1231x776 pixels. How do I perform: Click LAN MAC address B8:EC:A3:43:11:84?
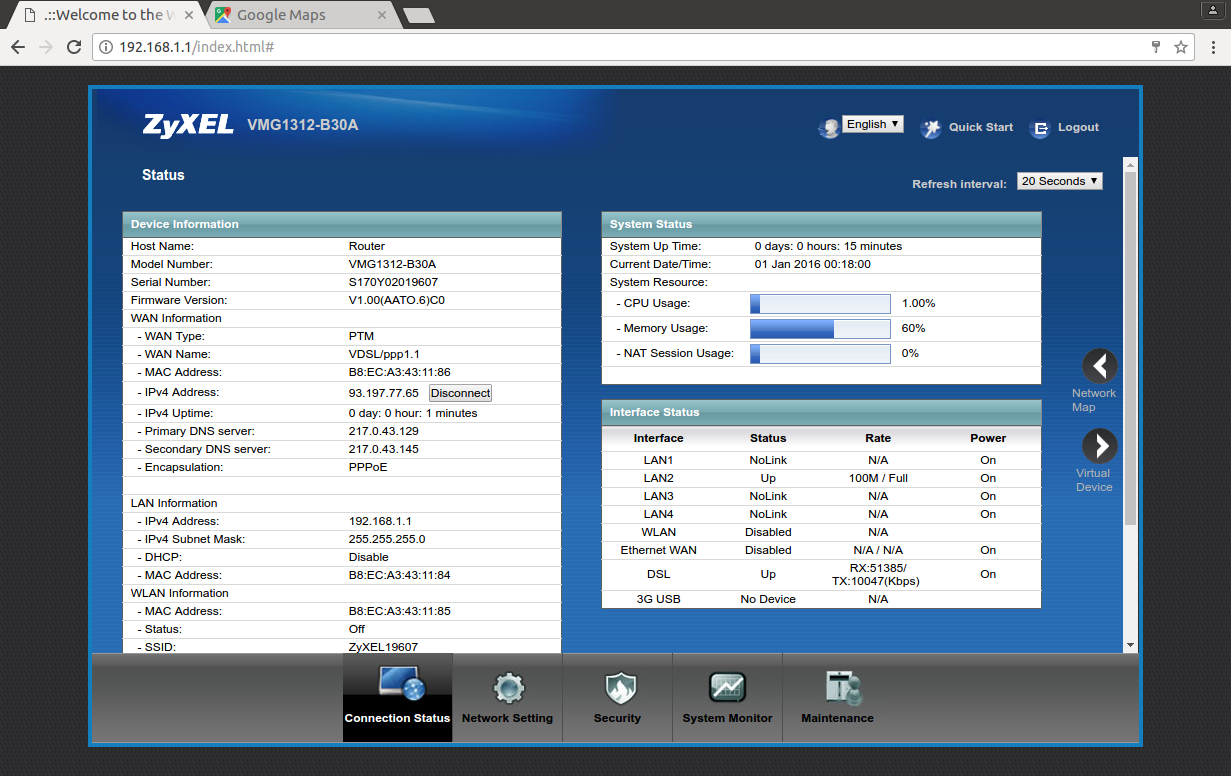(399, 575)
